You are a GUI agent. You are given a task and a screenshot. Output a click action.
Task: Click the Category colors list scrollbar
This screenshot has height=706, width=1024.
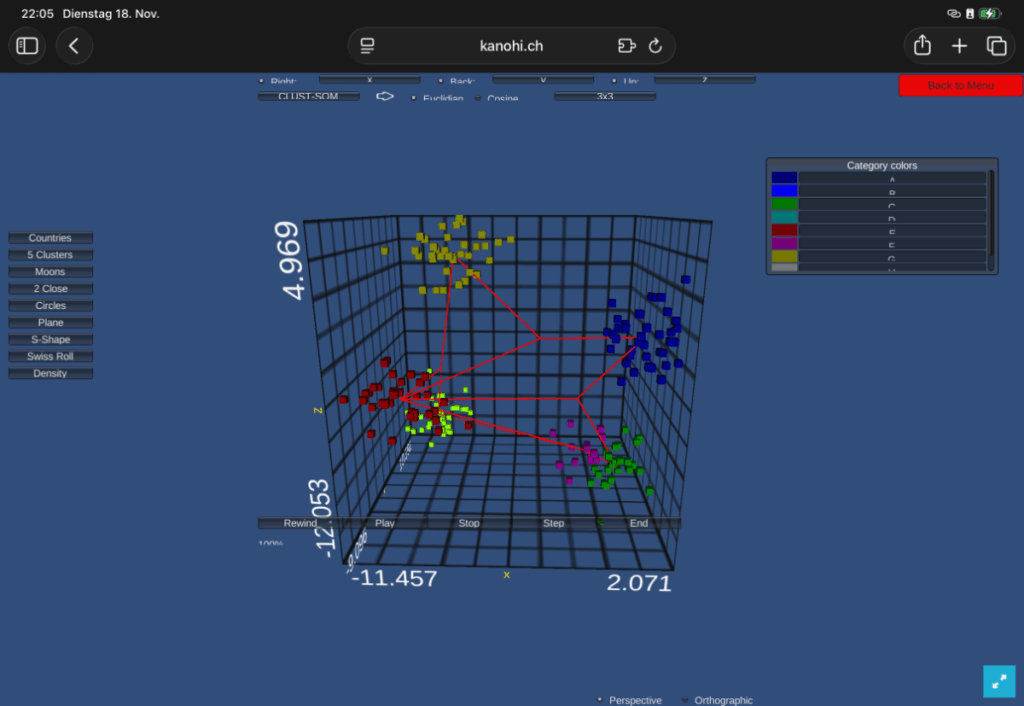click(x=991, y=220)
